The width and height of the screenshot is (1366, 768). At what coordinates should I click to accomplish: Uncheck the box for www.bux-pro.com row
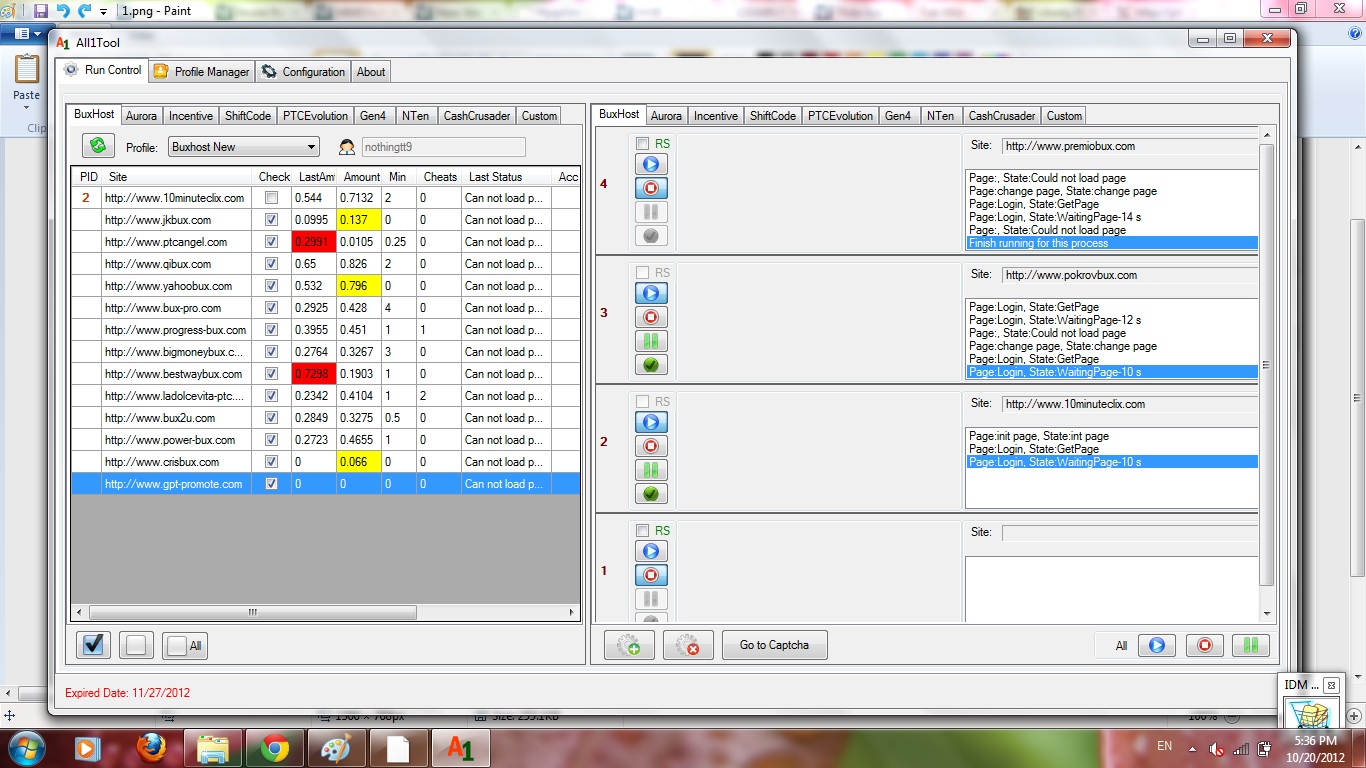pyautogui.click(x=271, y=308)
